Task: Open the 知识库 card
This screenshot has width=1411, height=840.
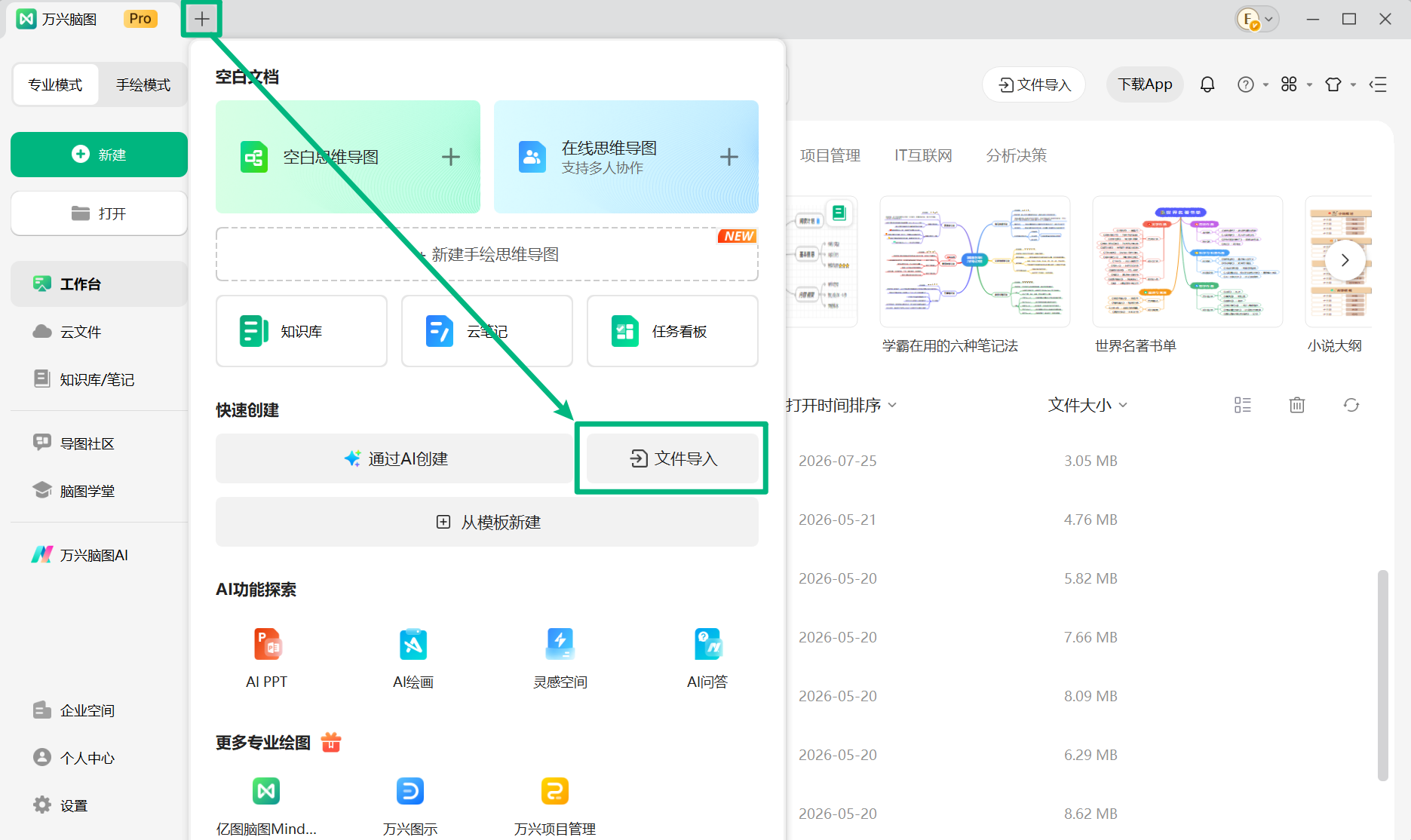Action: [302, 331]
